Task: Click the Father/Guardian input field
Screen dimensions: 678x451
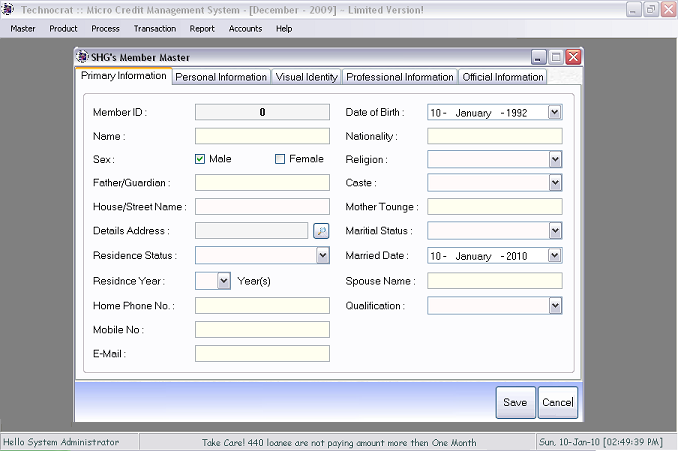Action: [x=262, y=183]
